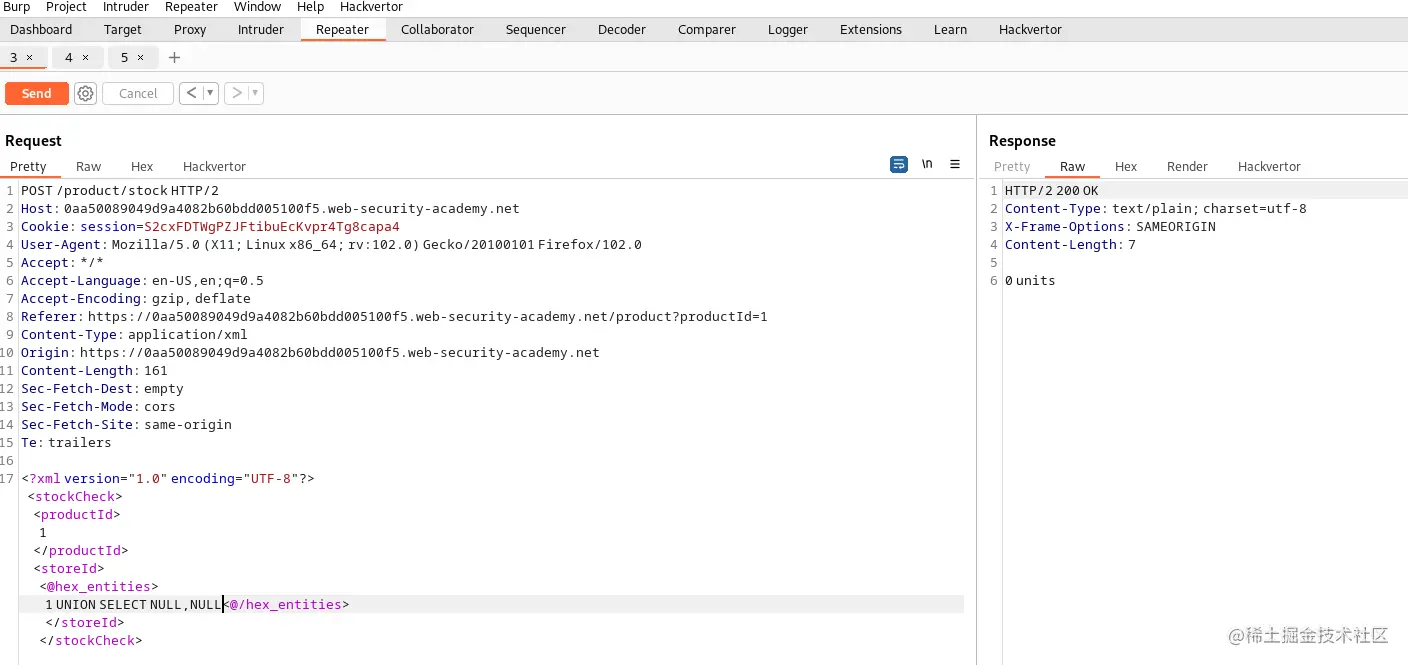
Task: Open the Repeater settings gear icon
Action: click(x=86, y=93)
